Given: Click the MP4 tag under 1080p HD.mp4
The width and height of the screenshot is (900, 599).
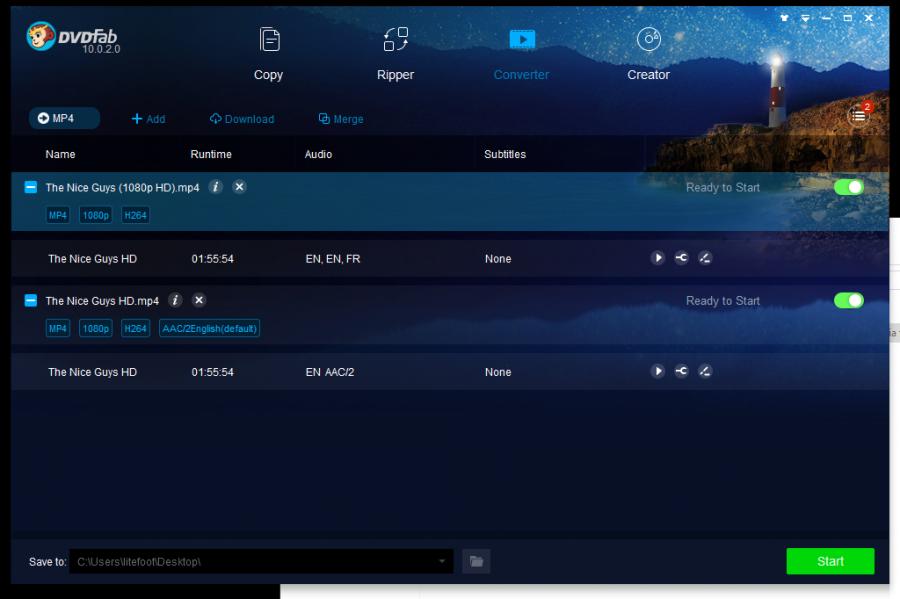Looking at the screenshot, I should (58, 215).
